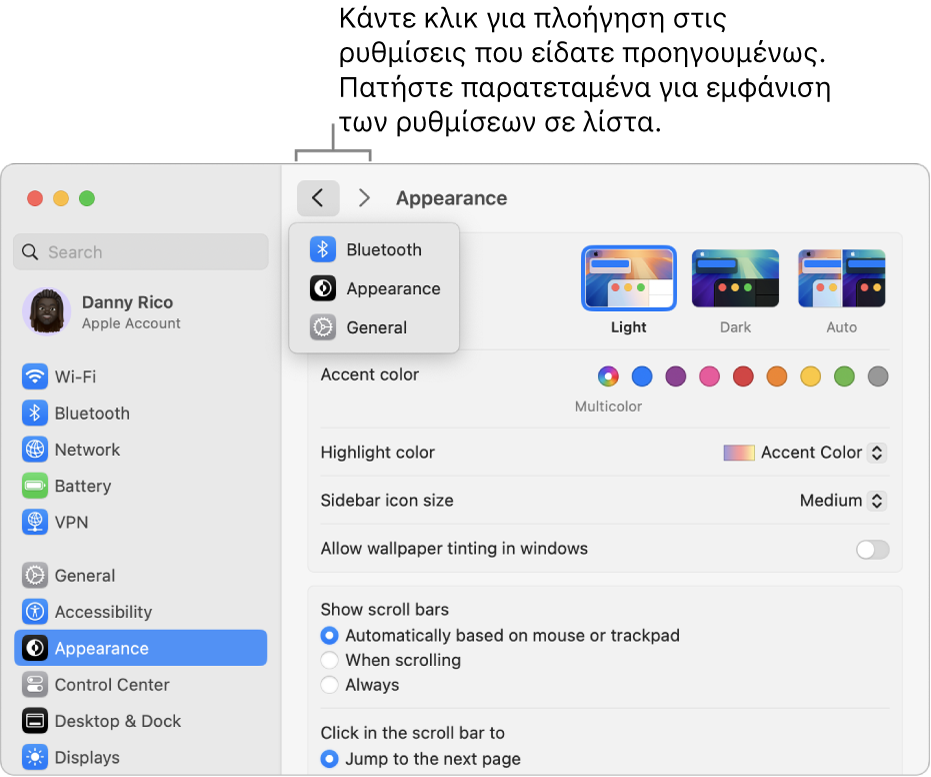Open VPN settings in sidebar
Image resolution: width=931 pixels, height=777 pixels.
(141, 522)
